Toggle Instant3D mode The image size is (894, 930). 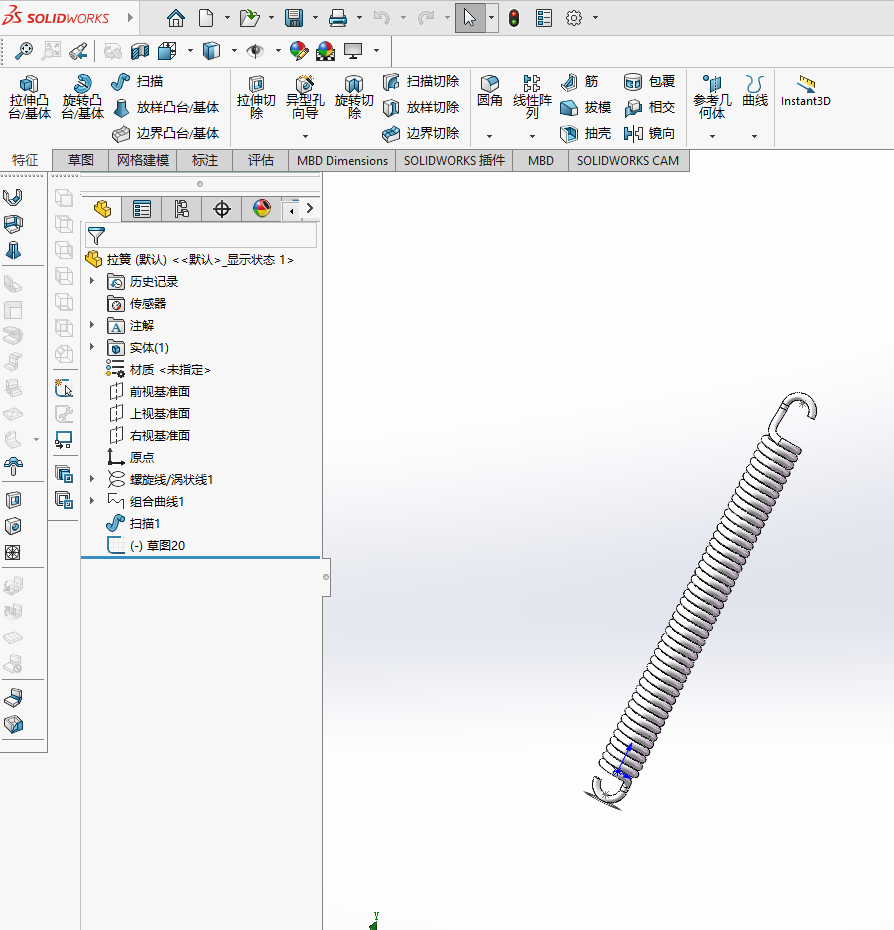tap(806, 91)
